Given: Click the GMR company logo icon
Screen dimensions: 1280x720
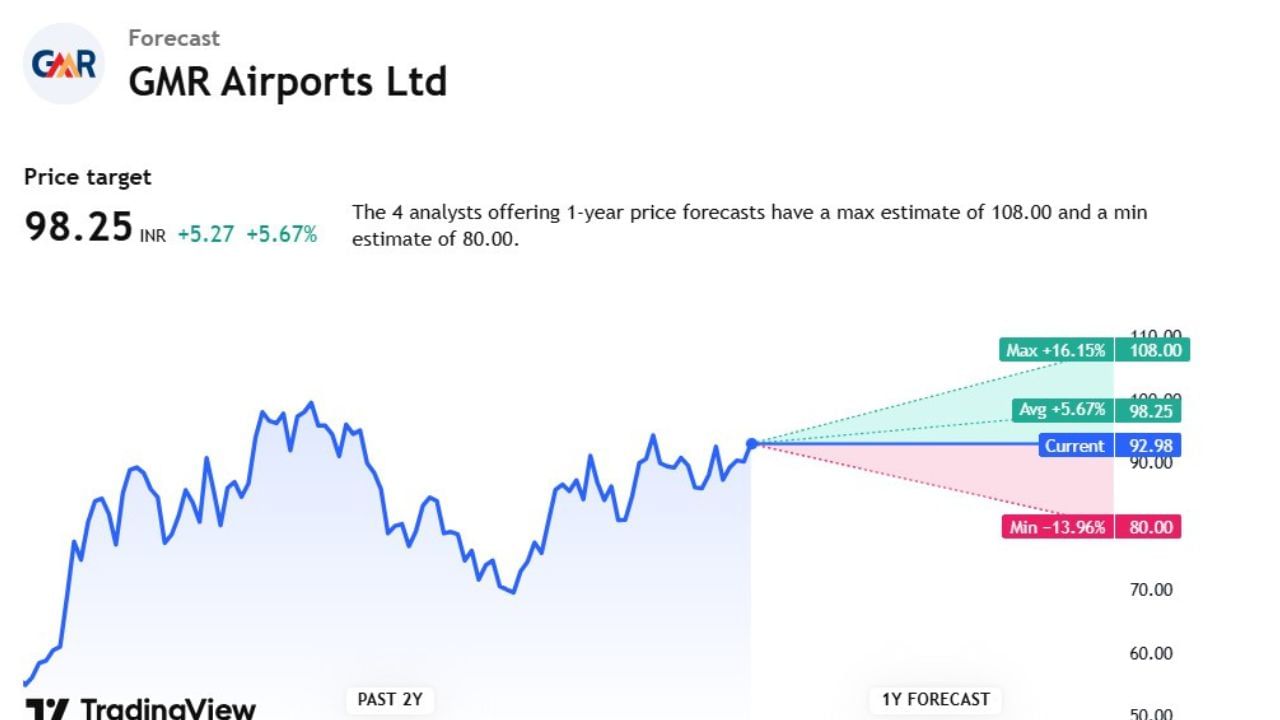Looking at the screenshot, I should (63, 65).
